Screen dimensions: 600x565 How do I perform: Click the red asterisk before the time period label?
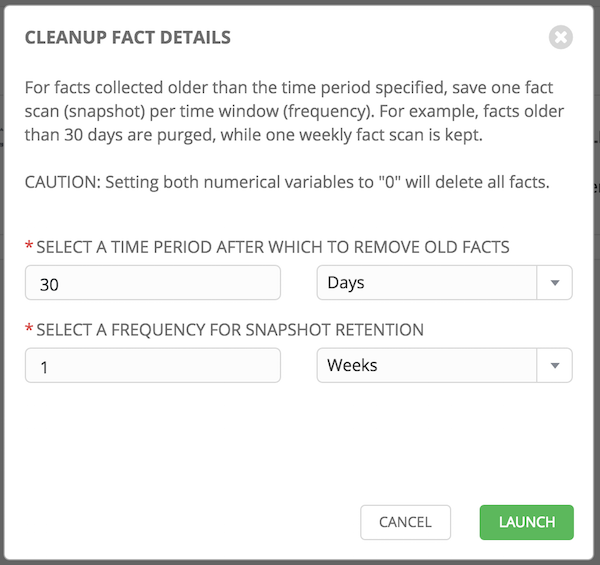(29, 245)
